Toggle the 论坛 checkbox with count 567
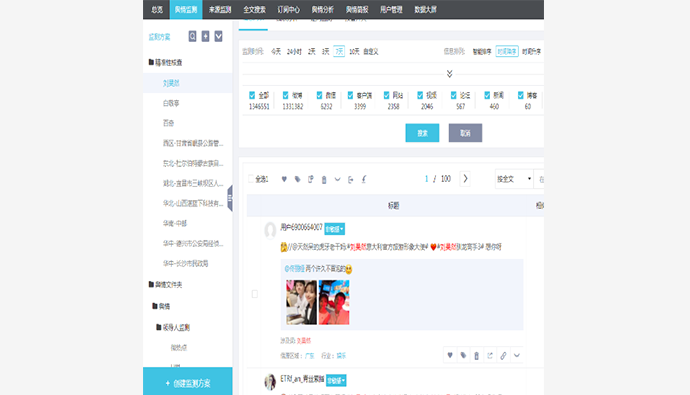This screenshot has width=690, height=395. 454,95
